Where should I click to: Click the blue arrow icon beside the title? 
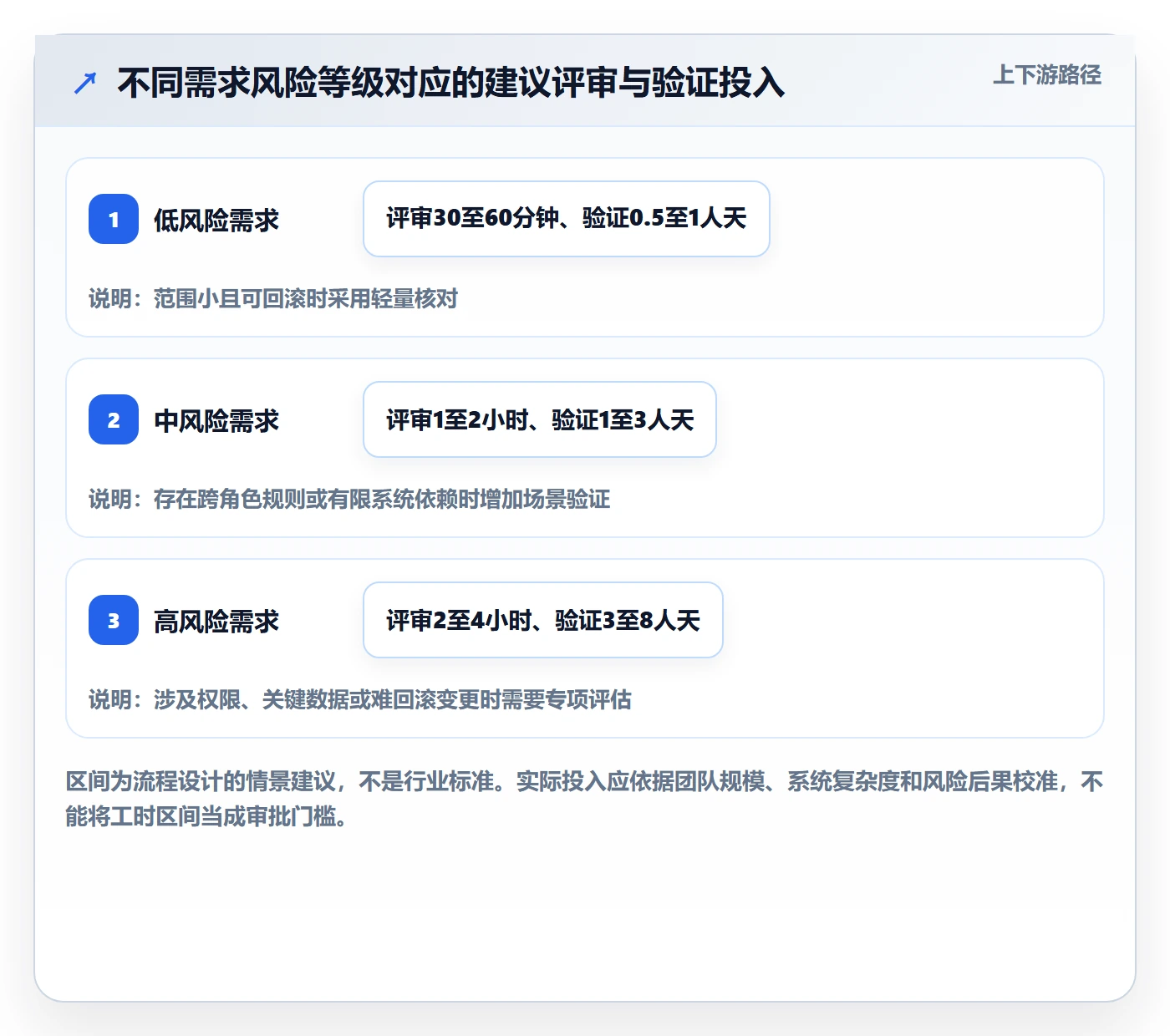[x=85, y=84]
